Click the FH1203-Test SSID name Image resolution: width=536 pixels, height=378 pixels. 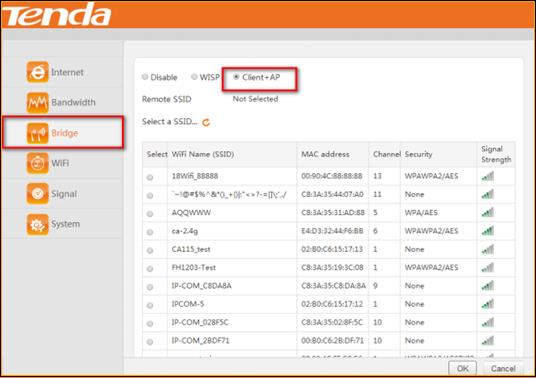click(x=193, y=268)
